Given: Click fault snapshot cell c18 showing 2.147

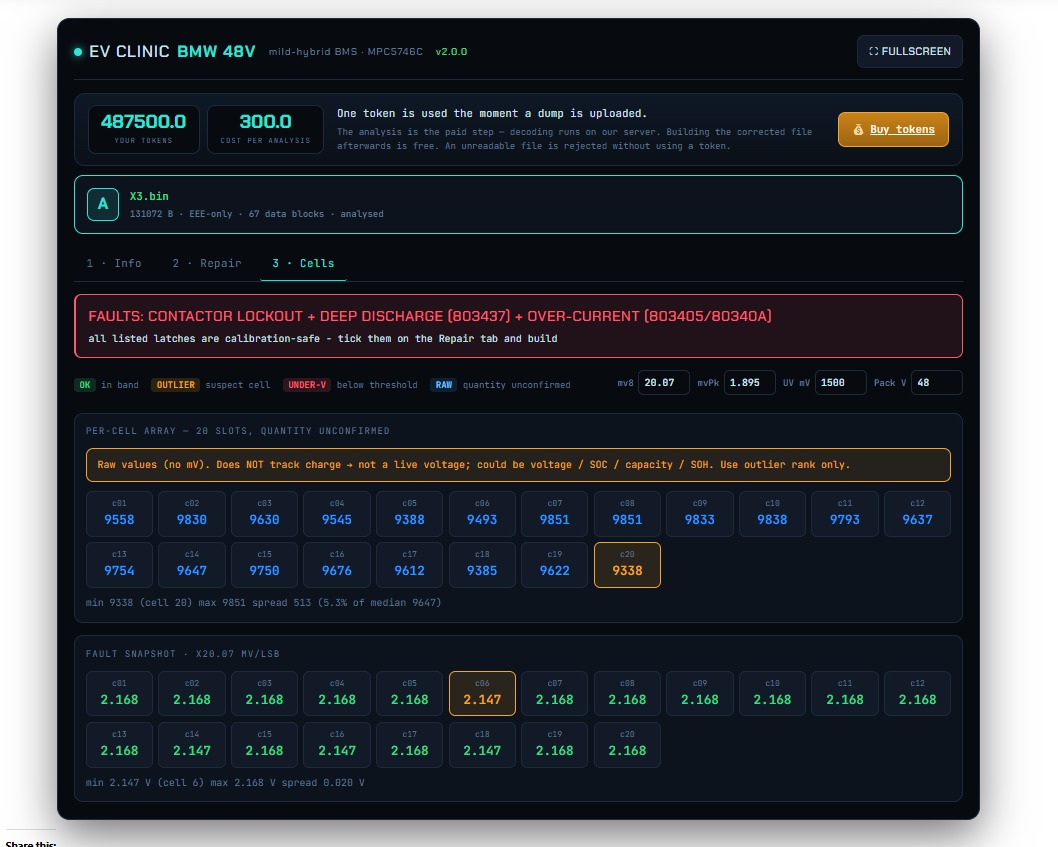Looking at the screenshot, I should point(482,745).
